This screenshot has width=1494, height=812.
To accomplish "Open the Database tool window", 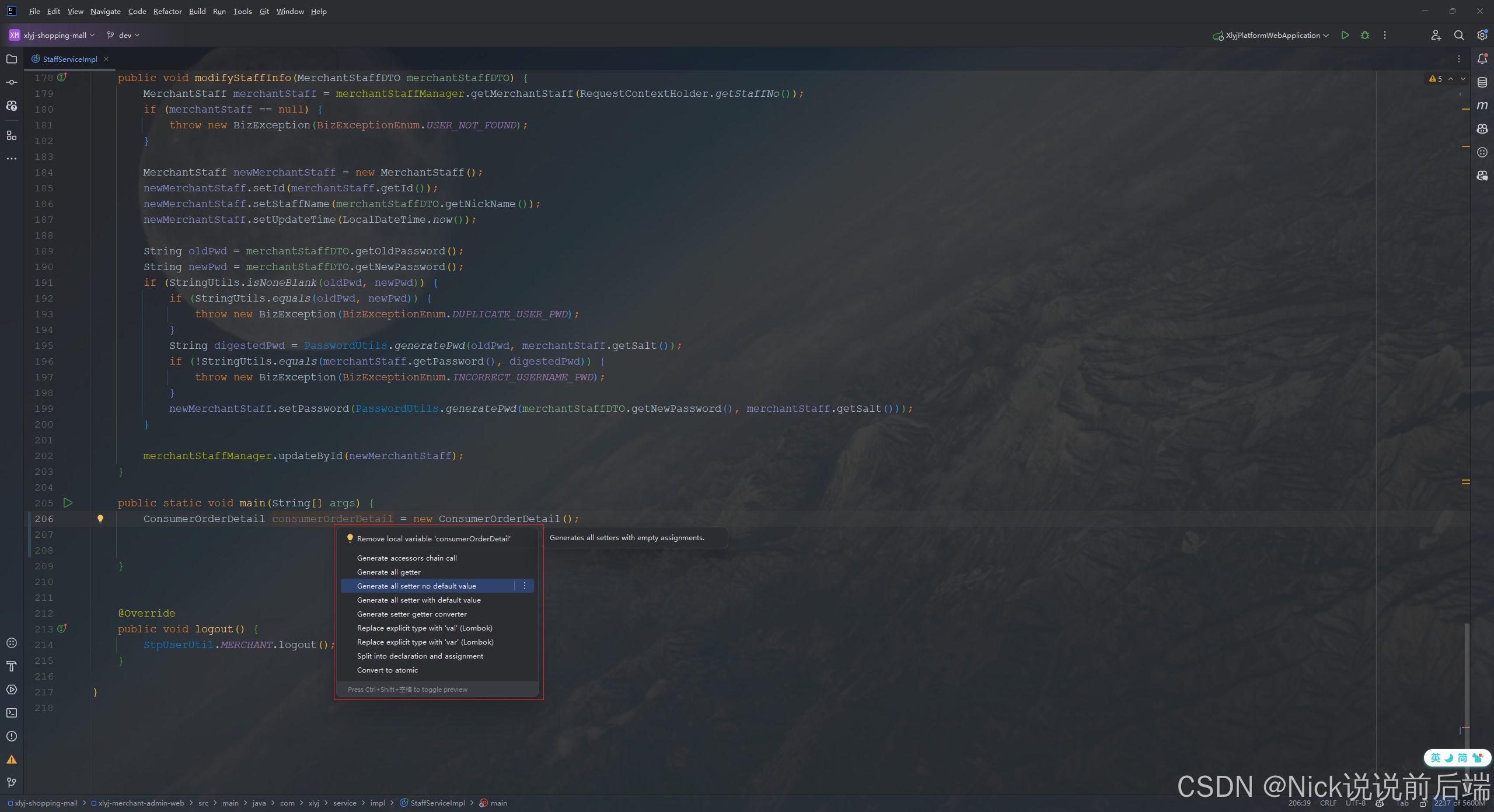I will pyautogui.click(x=1482, y=82).
